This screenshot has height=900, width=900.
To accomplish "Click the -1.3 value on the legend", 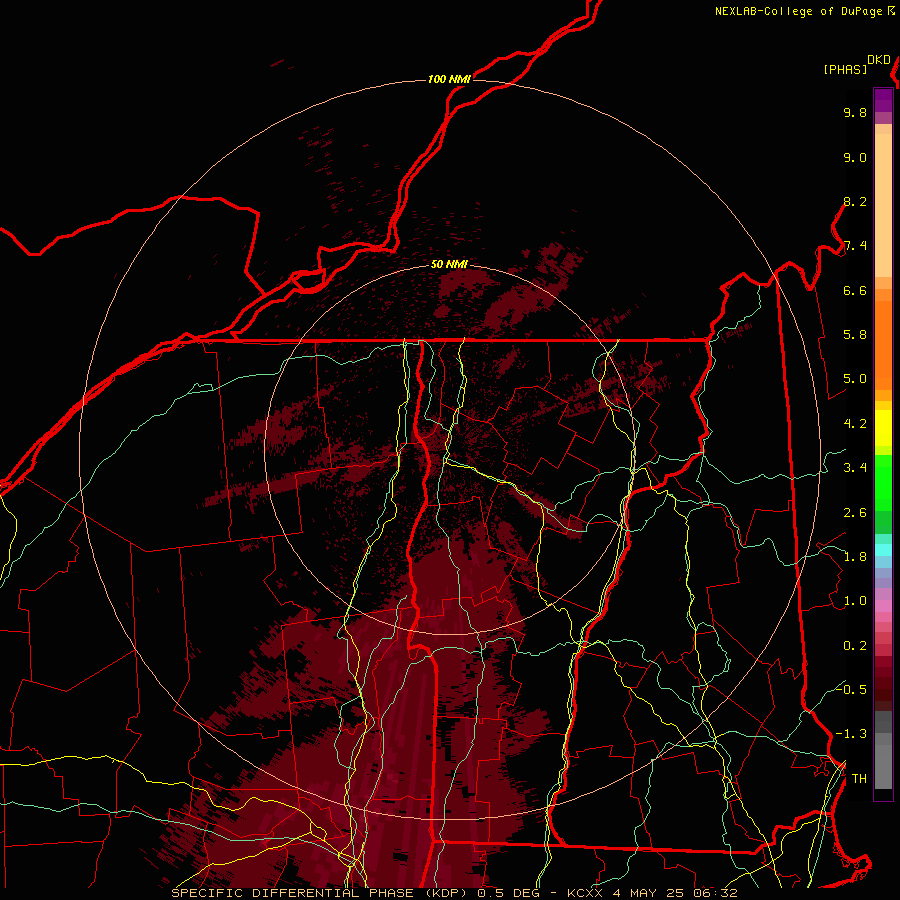I will coord(852,734).
